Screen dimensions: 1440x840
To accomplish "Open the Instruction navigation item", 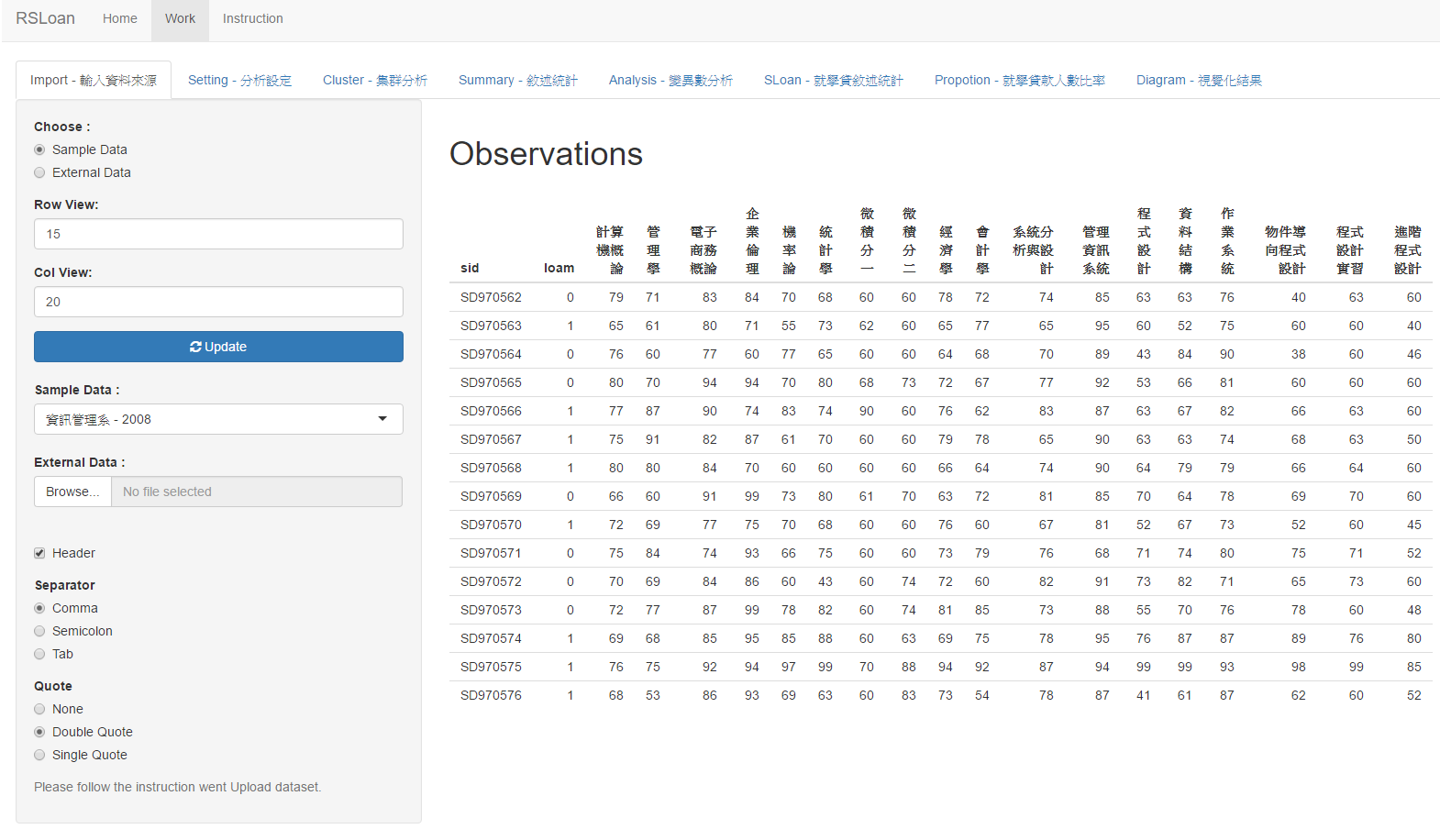I will tap(252, 18).
